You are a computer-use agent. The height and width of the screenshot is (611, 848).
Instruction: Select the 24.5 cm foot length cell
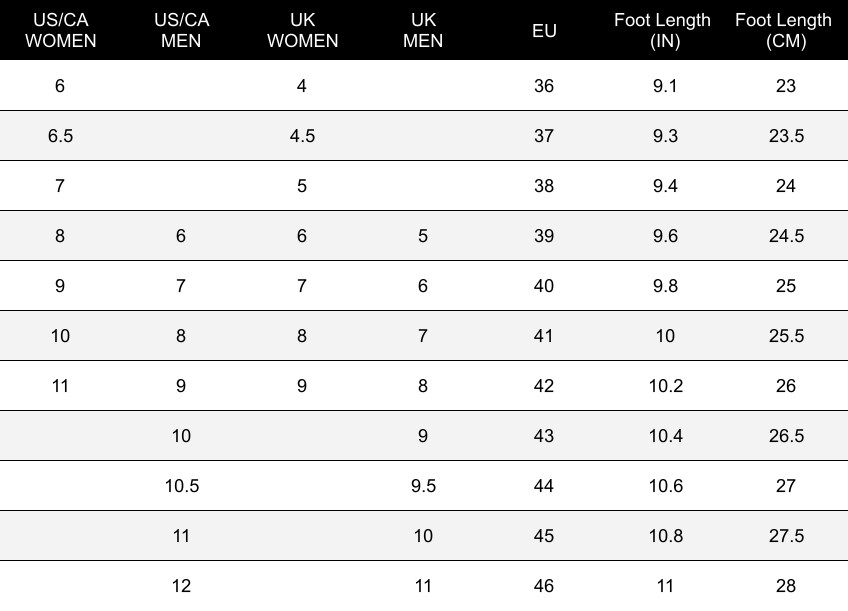pos(785,236)
